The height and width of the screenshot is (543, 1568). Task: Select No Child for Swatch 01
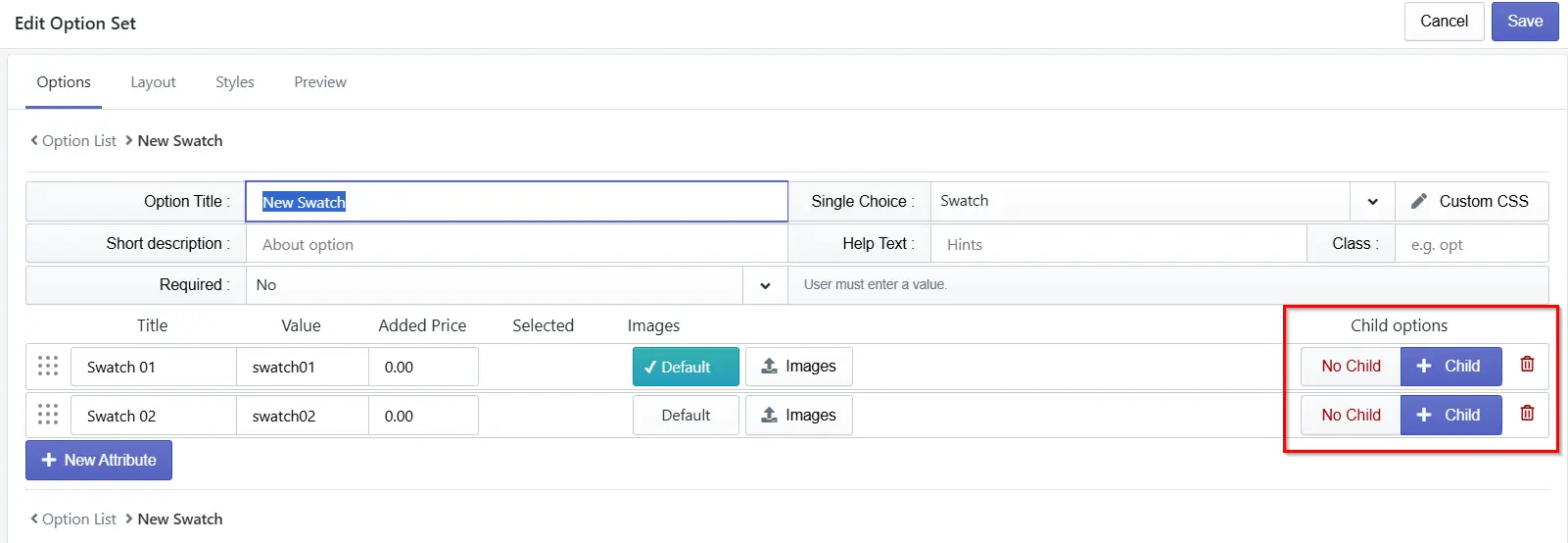point(1351,366)
